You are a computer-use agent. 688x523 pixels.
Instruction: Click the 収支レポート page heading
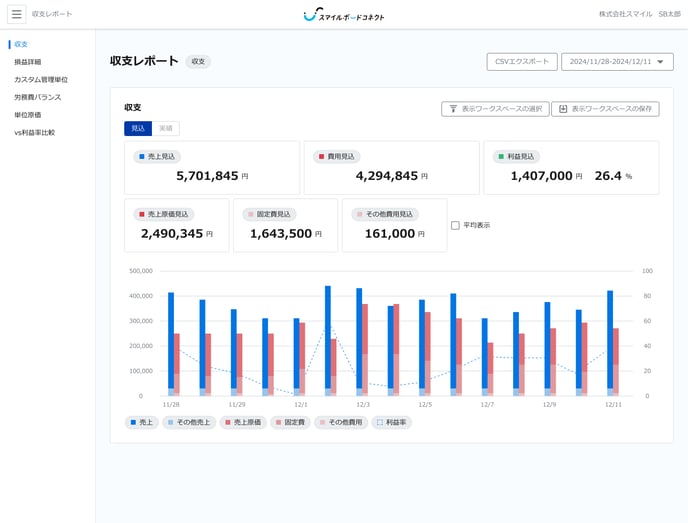click(x=144, y=61)
